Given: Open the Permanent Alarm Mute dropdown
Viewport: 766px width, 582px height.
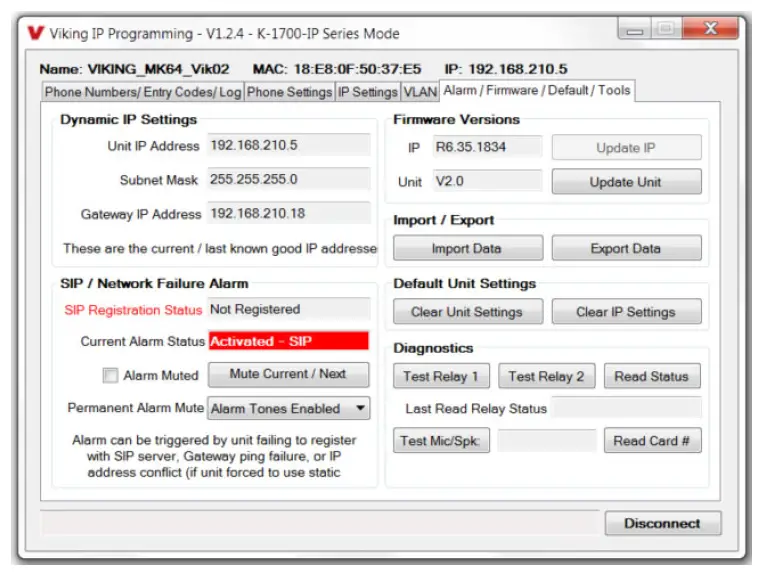Looking at the screenshot, I should (x=289, y=409).
